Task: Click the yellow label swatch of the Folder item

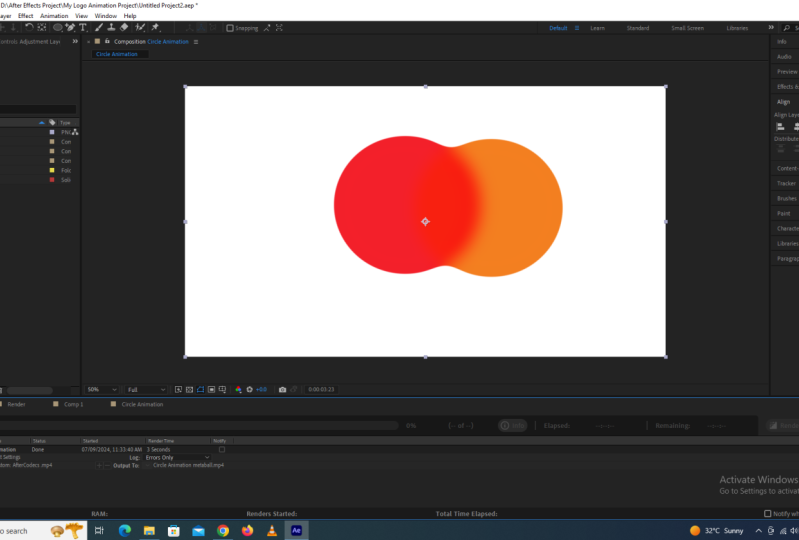Action: coord(51,170)
